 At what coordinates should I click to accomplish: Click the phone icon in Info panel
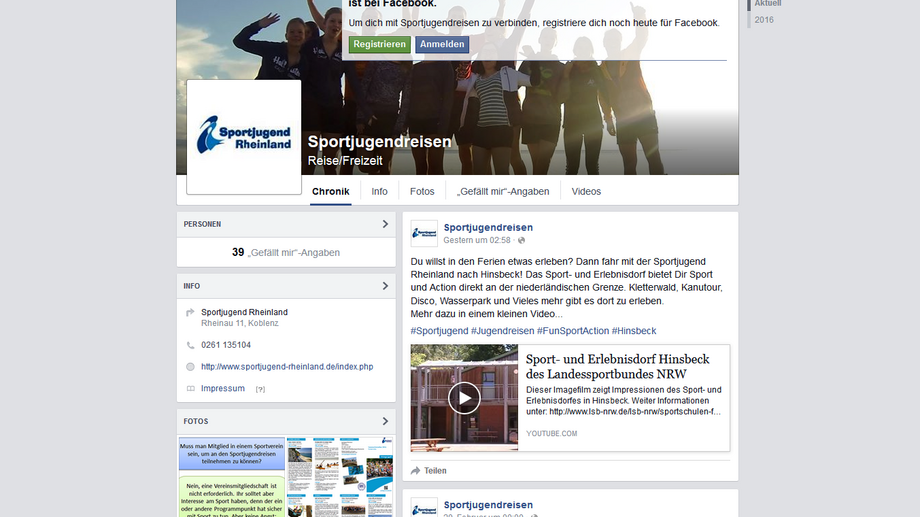coord(190,345)
